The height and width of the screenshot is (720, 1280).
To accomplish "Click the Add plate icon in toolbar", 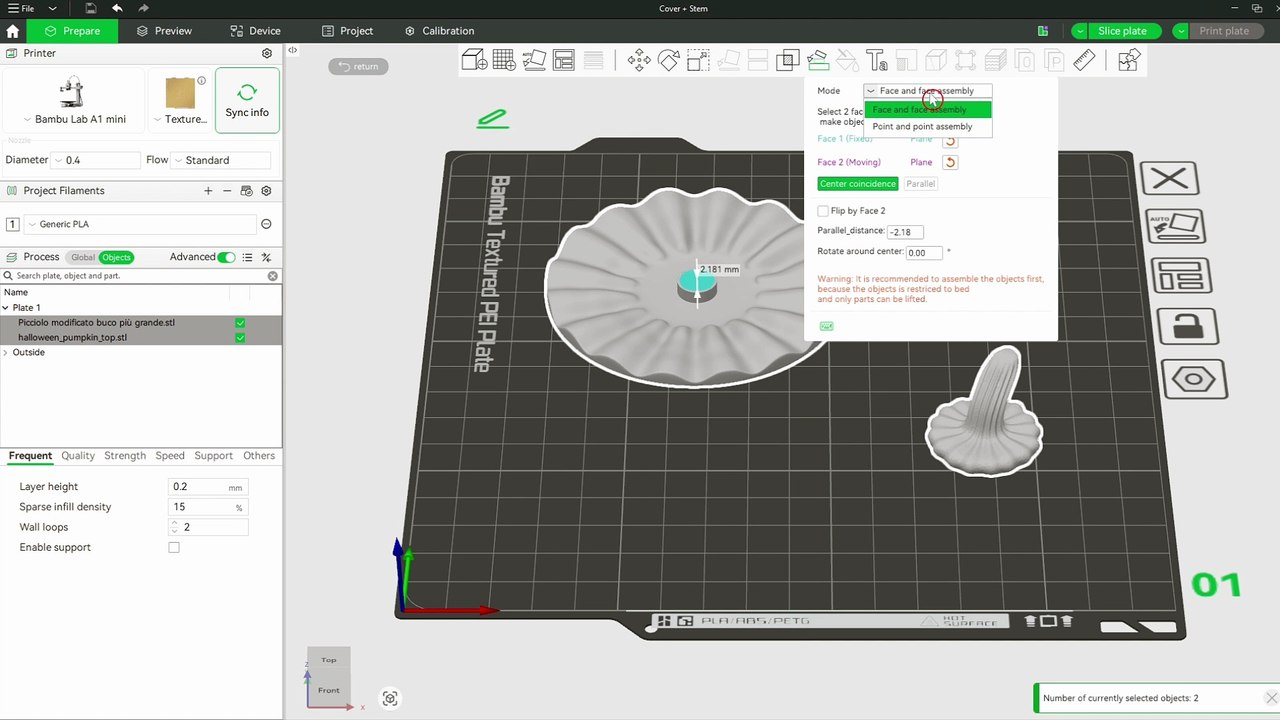I will [x=503, y=61].
